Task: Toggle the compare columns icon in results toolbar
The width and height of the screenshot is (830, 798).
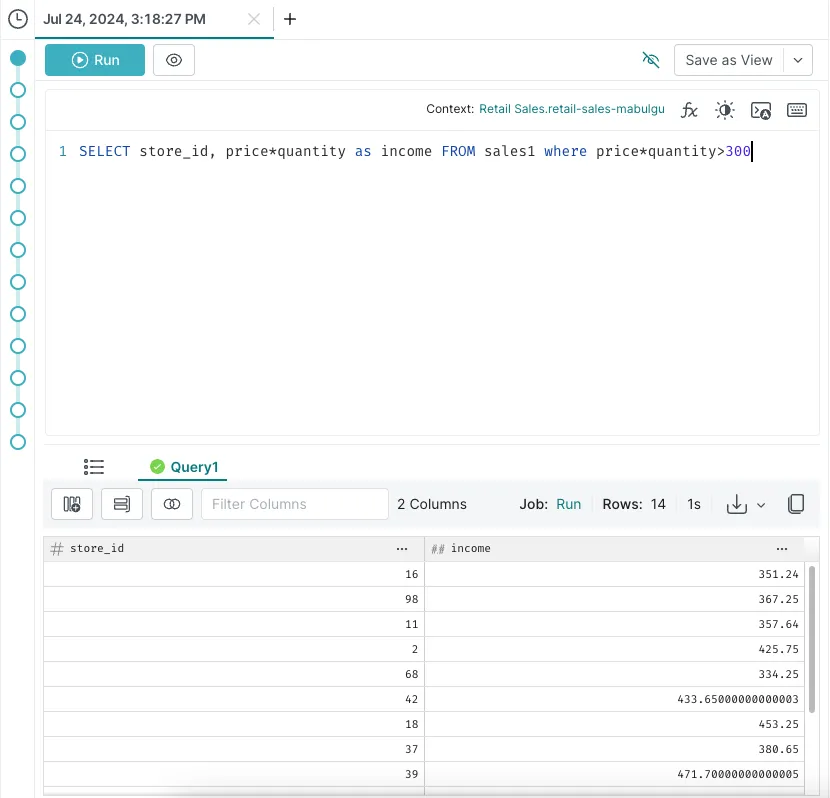Action: tap(171, 504)
